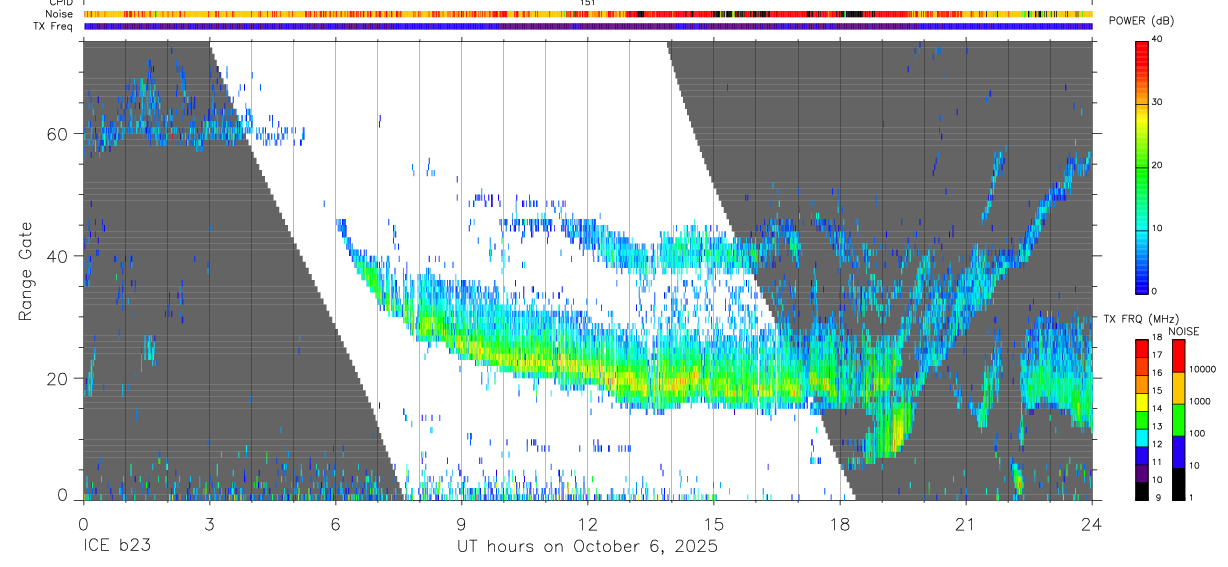
Task: Click the TX Freq strip above the plot
Action: (x=588, y=27)
